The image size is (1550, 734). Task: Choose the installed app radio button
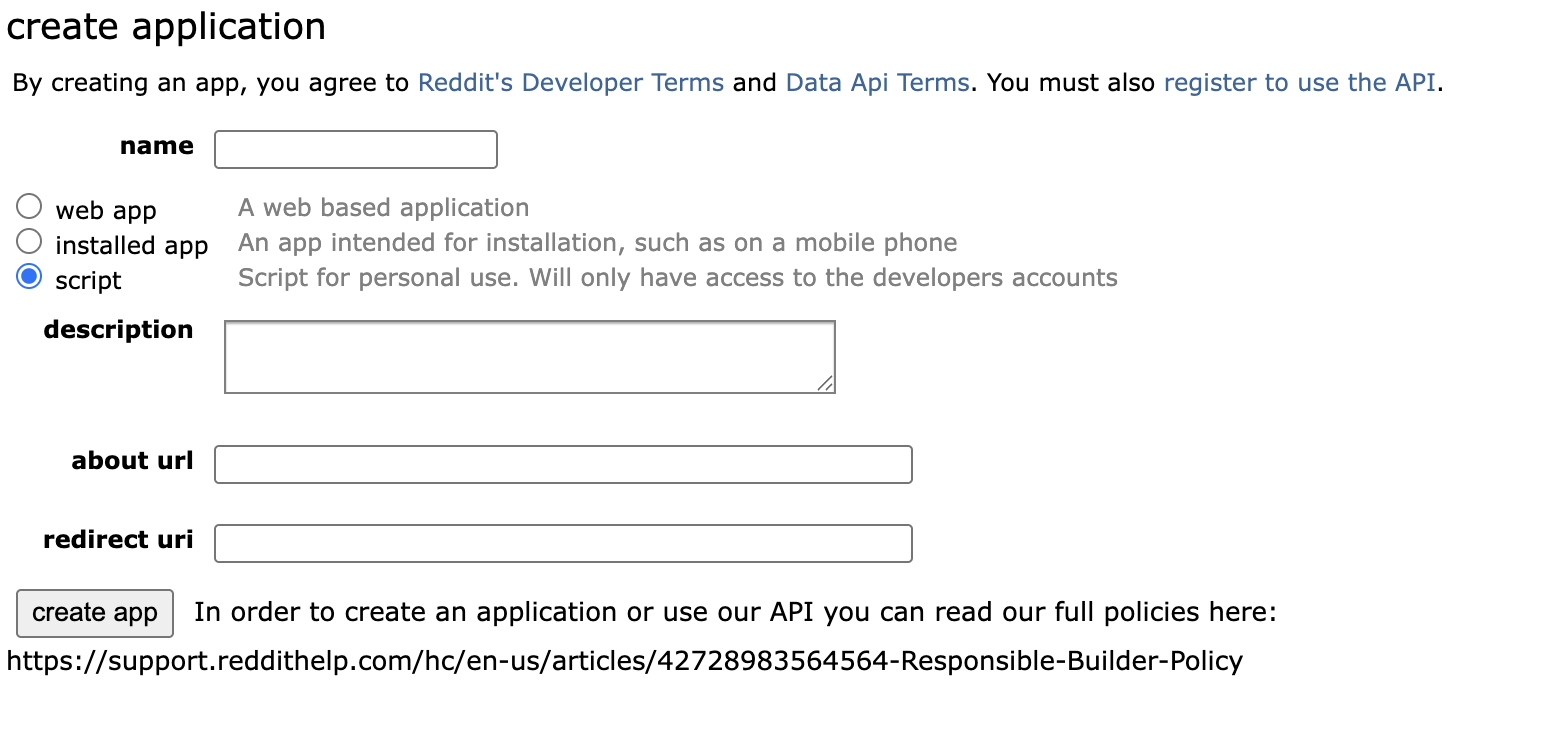coord(30,242)
